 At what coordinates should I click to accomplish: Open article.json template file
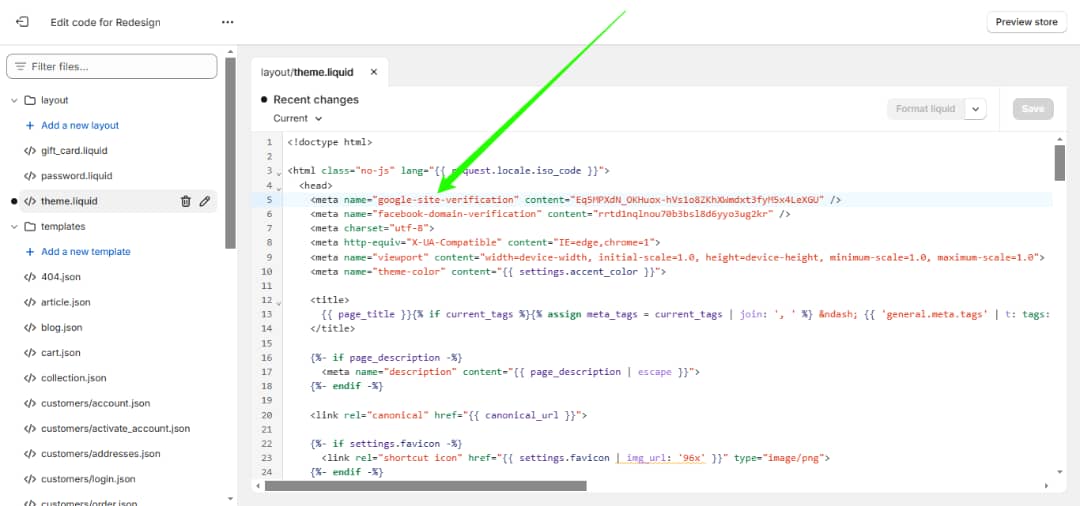[x=65, y=302]
